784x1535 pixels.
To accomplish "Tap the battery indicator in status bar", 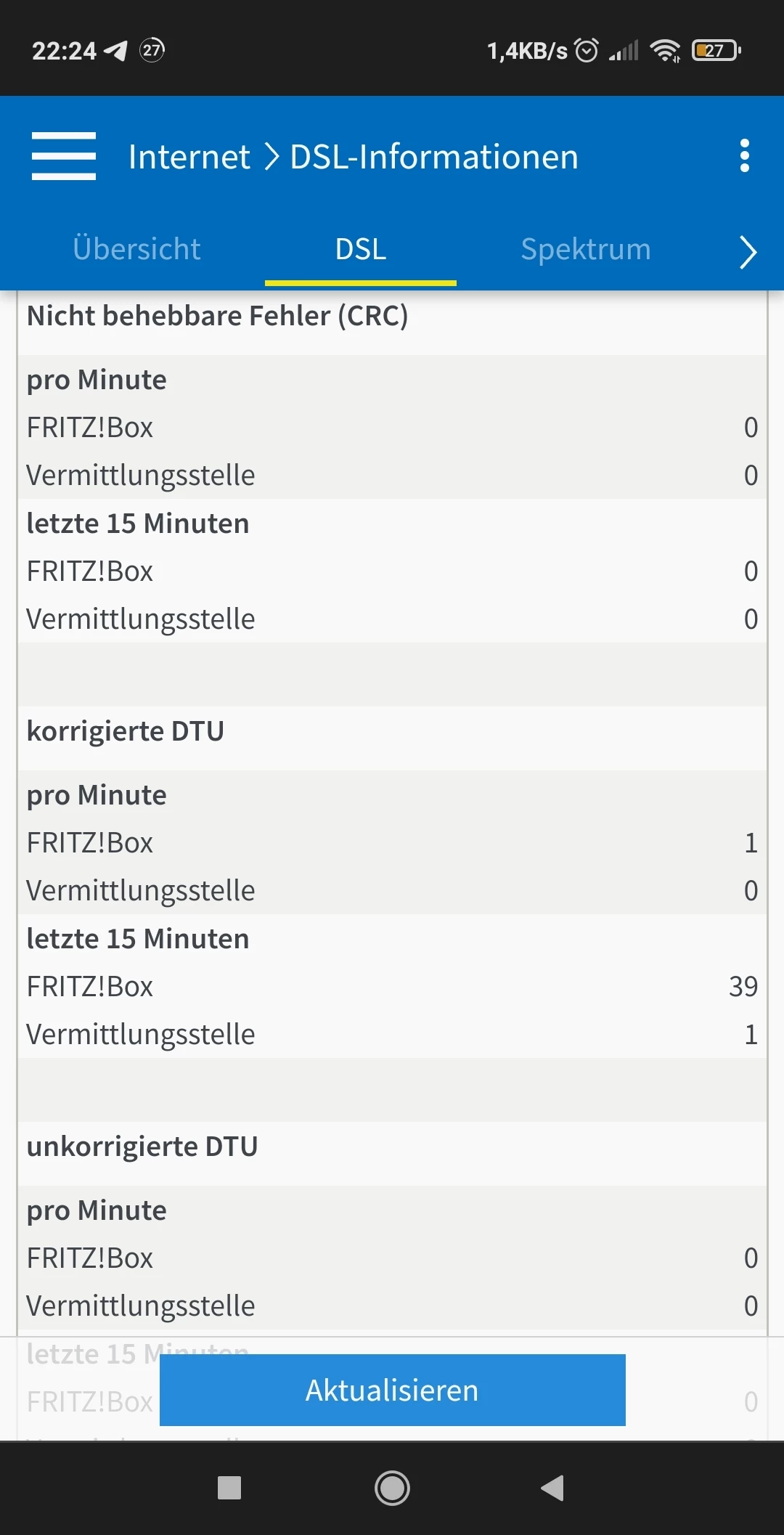I will 716,50.
